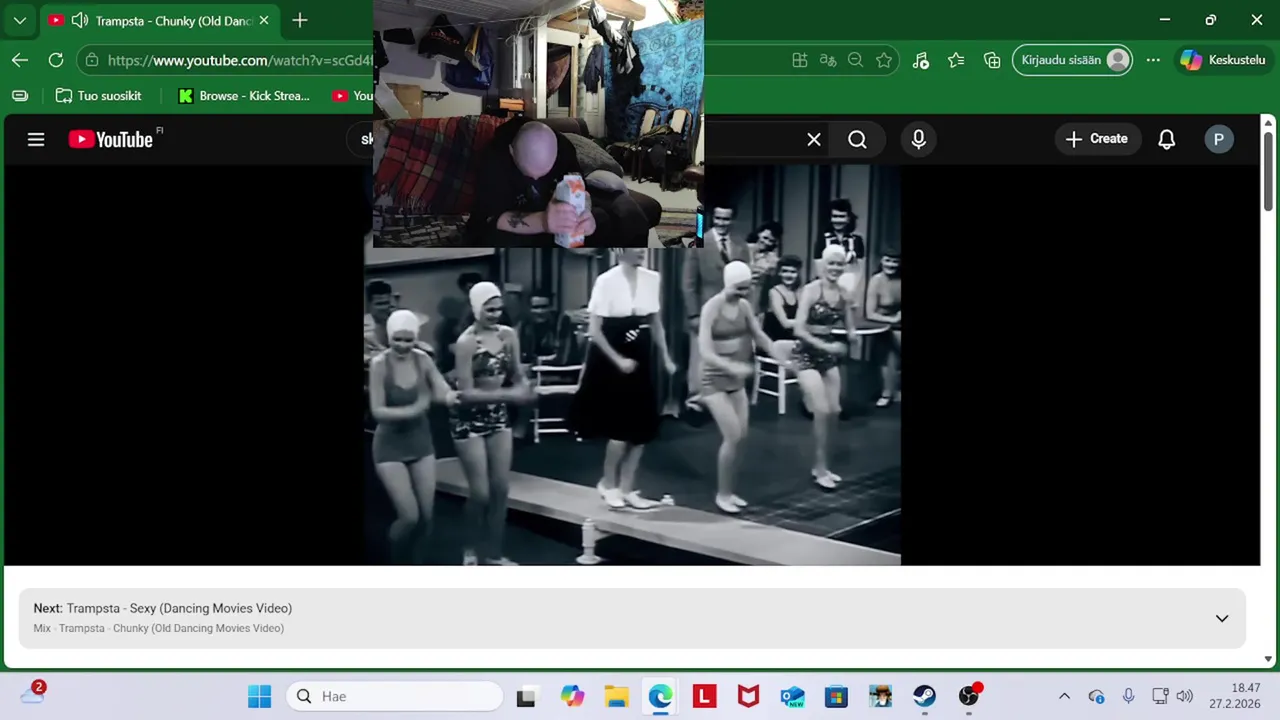Click the favorites bar toggle icon
Viewport: 1280px width, 720px height.
click(x=20, y=96)
